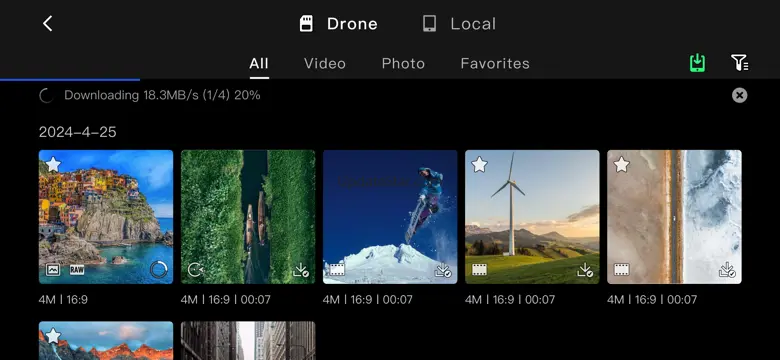Toggle the star on the wind turbine video
The height and width of the screenshot is (360, 780).
pyautogui.click(x=479, y=164)
